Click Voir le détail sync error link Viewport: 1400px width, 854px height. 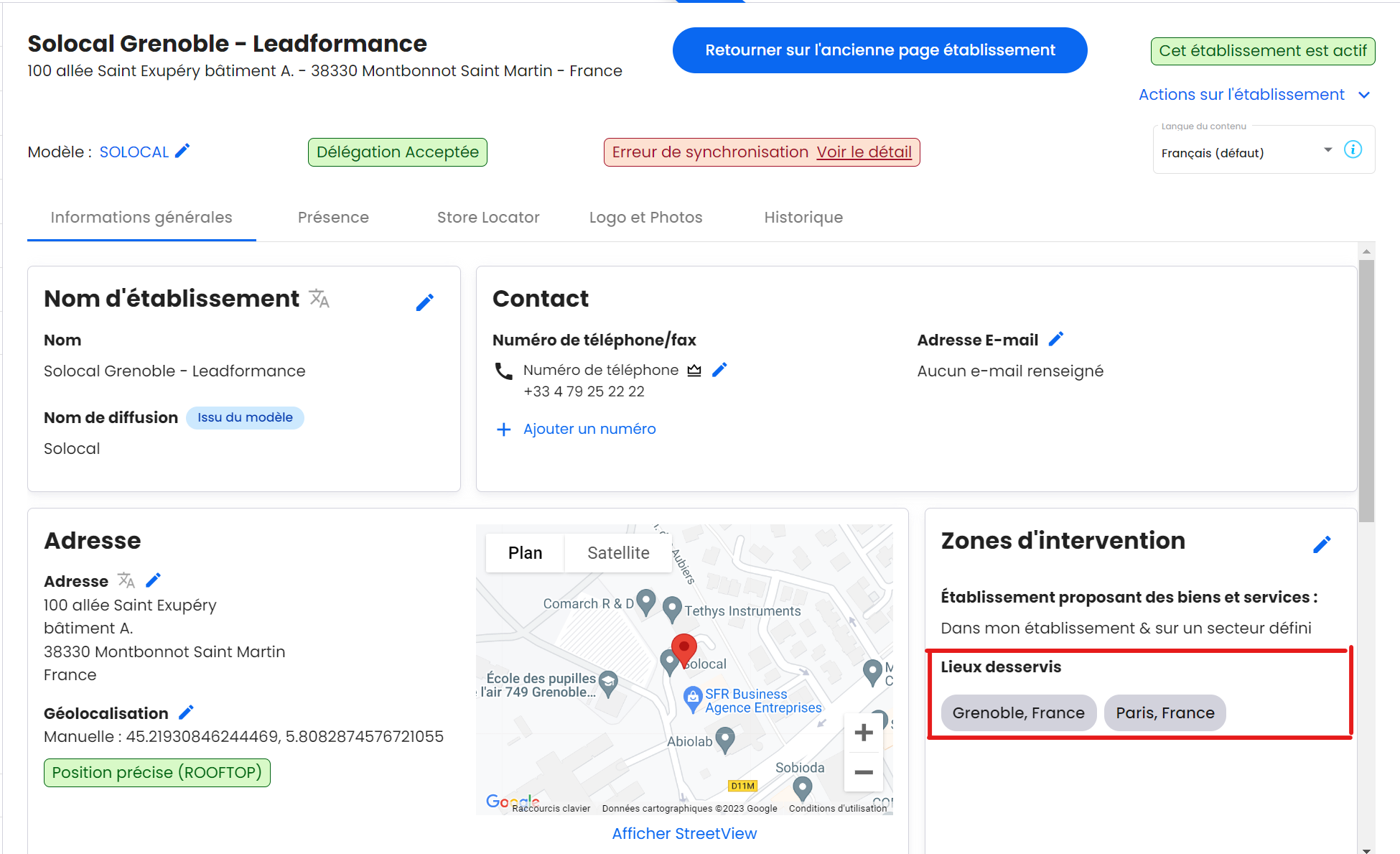(864, 152)
